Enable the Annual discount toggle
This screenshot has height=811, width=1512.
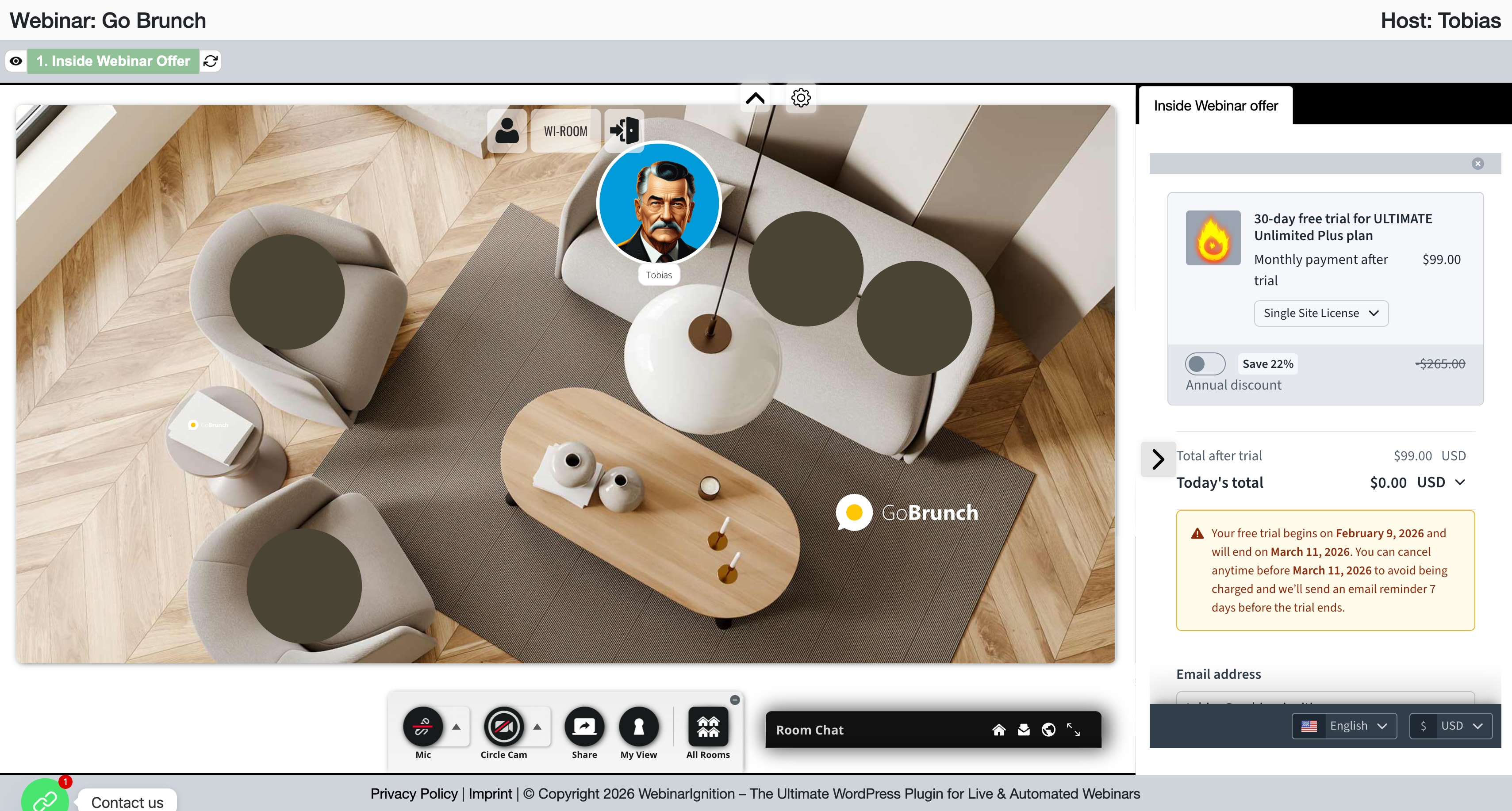pos(1205,364)
